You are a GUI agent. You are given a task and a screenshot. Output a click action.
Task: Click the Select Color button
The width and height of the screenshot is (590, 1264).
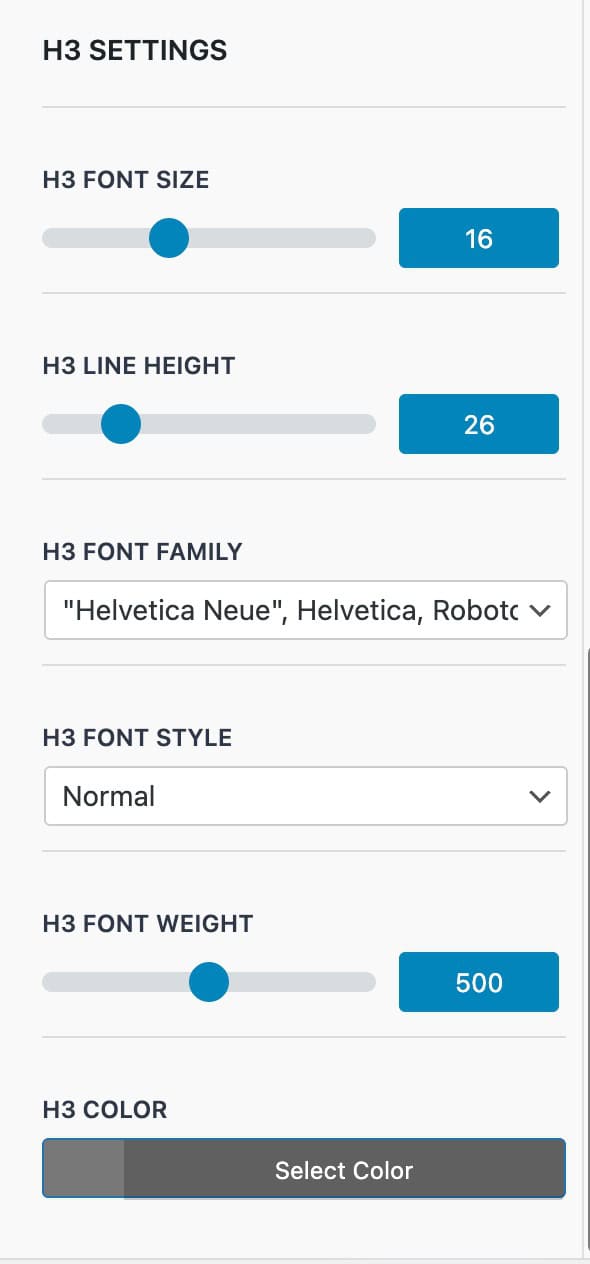click(x=343, y=1170)
